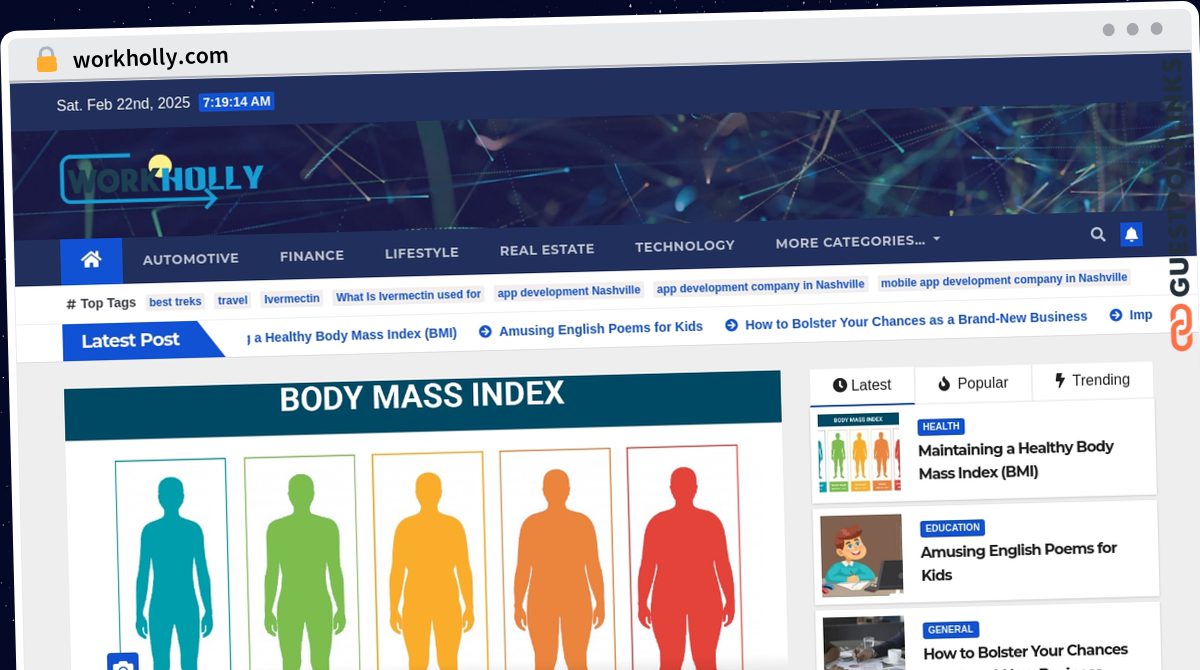This screenshot has width=1200, height=670.
Task: Open sidebar article 'Maintaining a Healthy Body Mass Index'
Action: point(1016,460)
